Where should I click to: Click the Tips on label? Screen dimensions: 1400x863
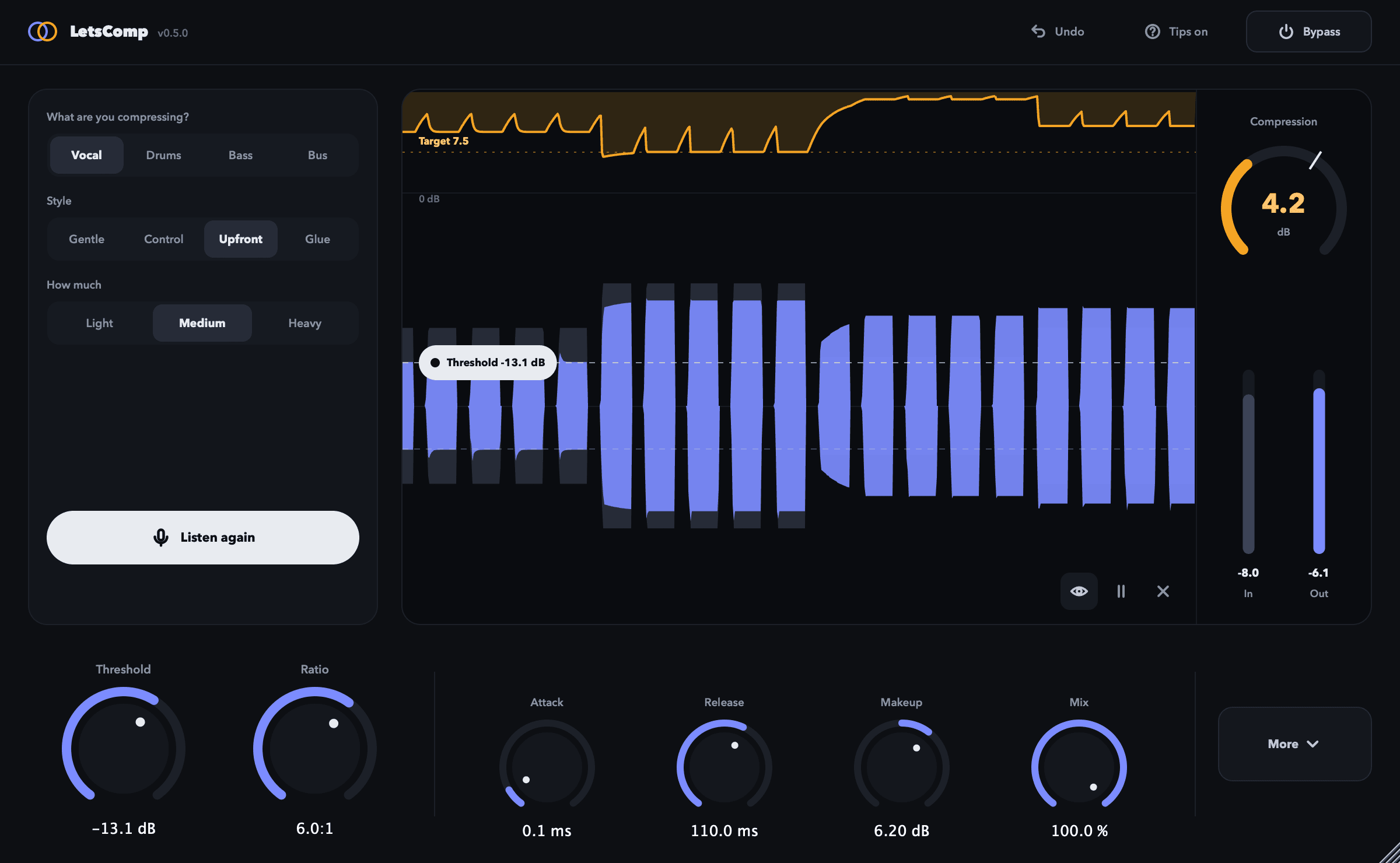click(x=1188, y=31)
